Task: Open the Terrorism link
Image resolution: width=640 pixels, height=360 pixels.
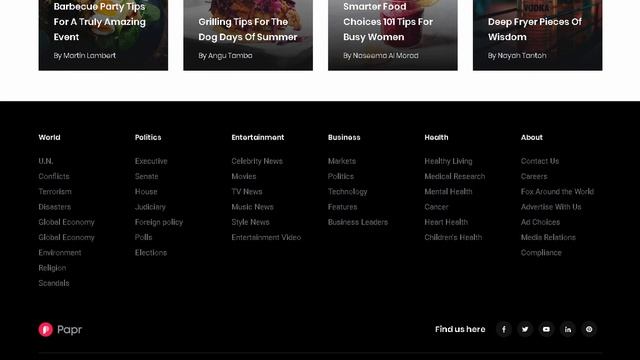Action: click(55, 191)
